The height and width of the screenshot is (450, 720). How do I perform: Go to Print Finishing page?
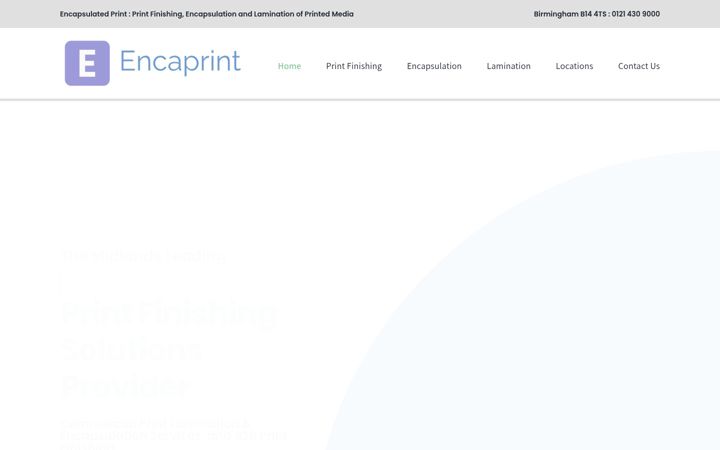[x=354, y=66]
